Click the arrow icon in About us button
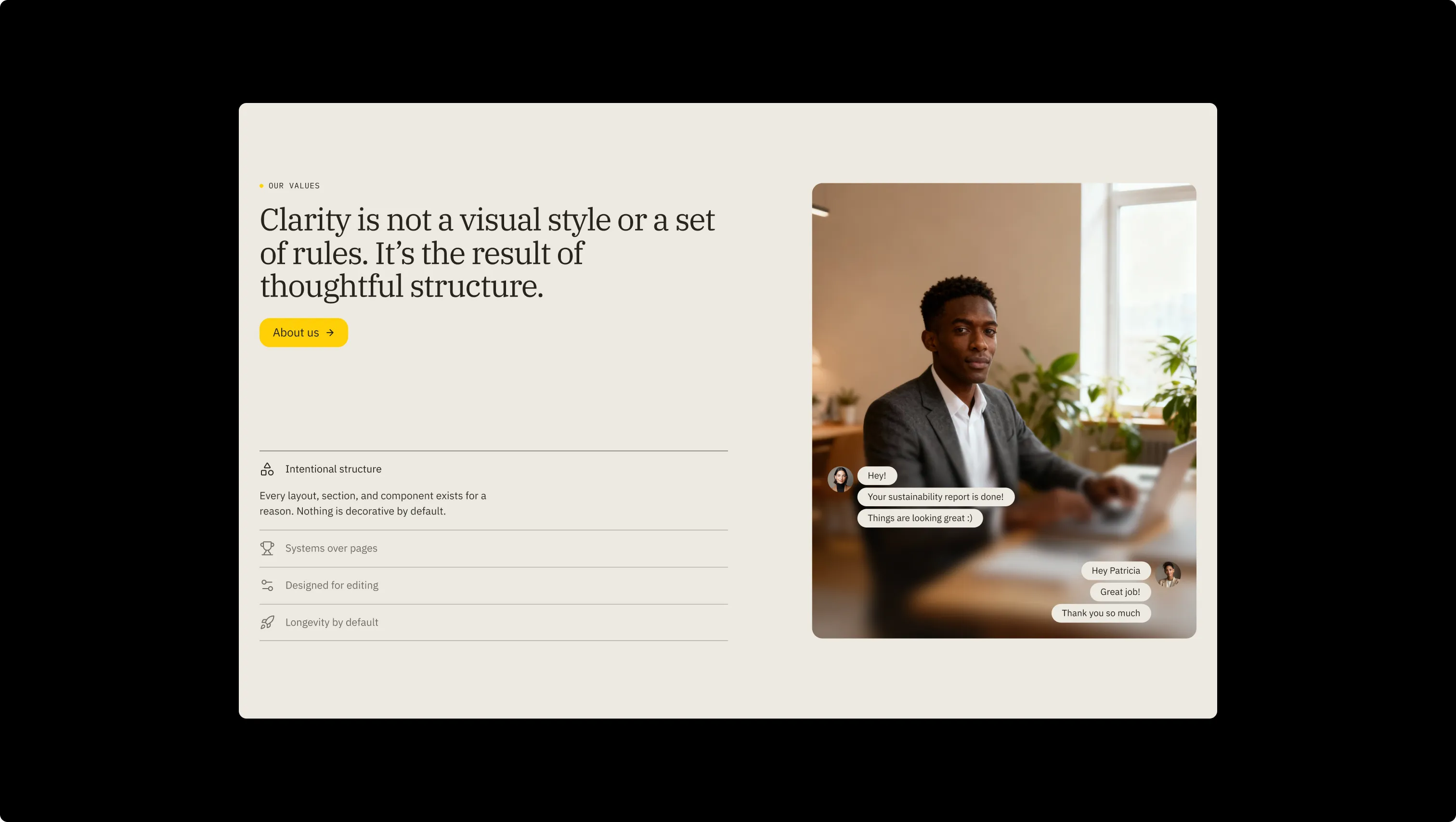 (330, 333)
